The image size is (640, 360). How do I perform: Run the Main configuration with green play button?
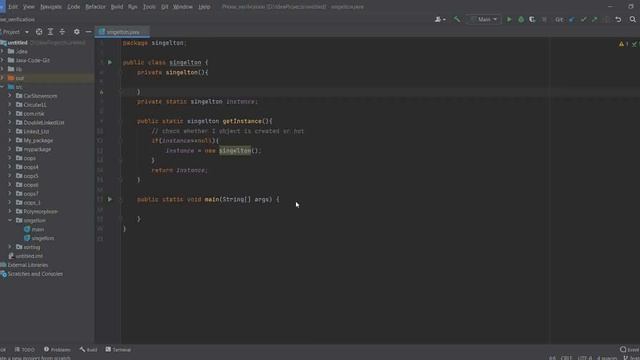[509, 19]
